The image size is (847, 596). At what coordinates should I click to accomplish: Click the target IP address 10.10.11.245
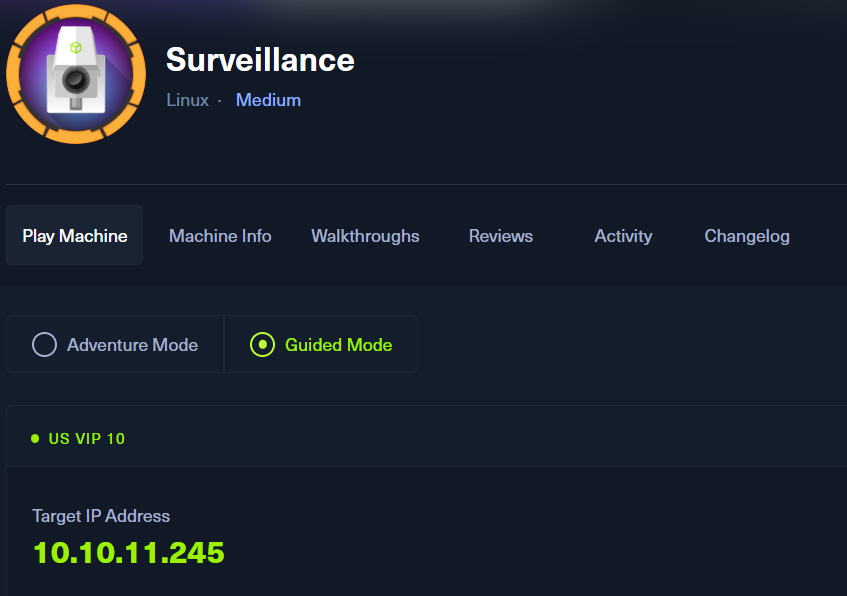coord(129,552)
